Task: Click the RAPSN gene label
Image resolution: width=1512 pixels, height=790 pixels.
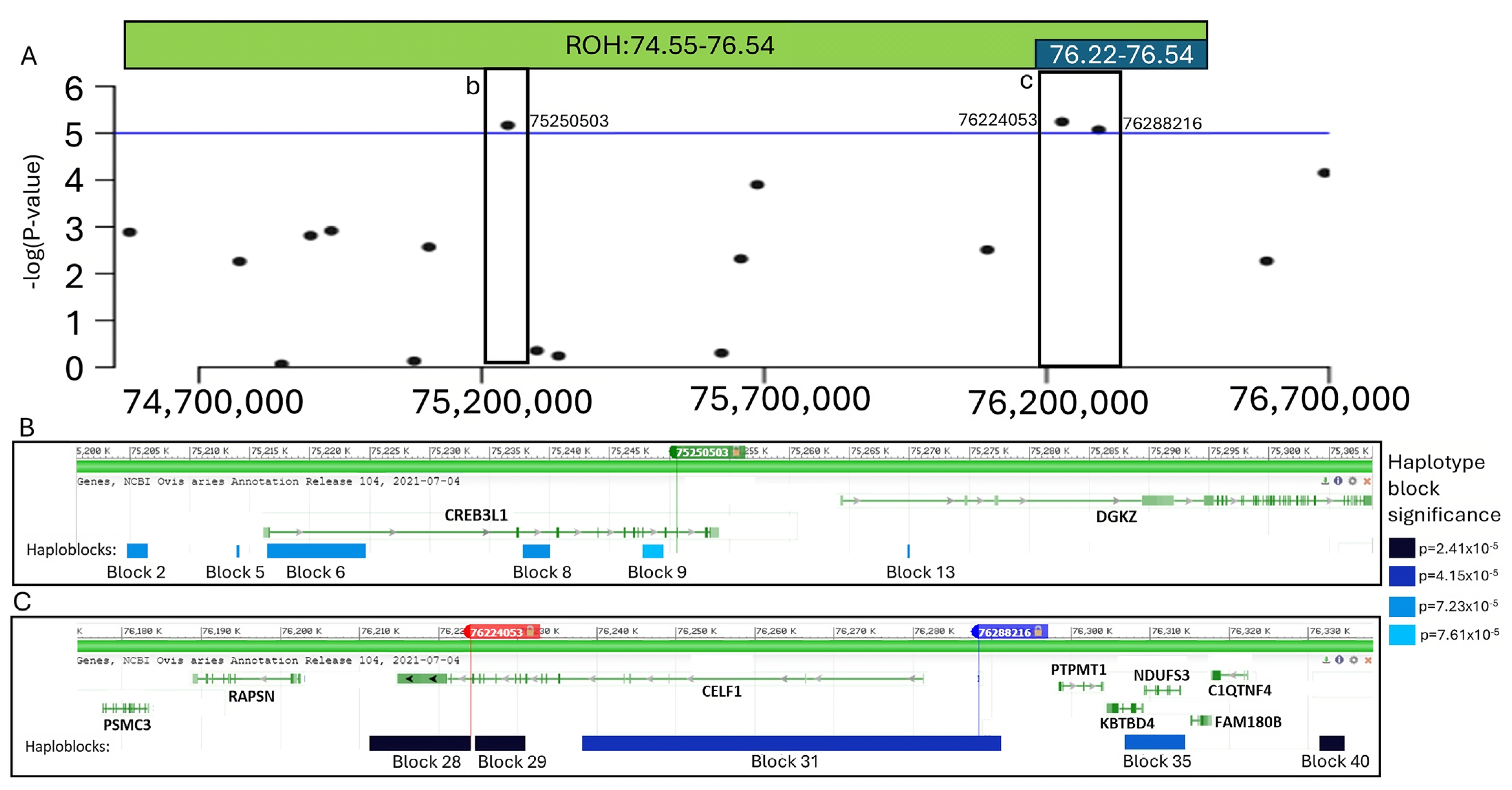Action: coord(251,696)
